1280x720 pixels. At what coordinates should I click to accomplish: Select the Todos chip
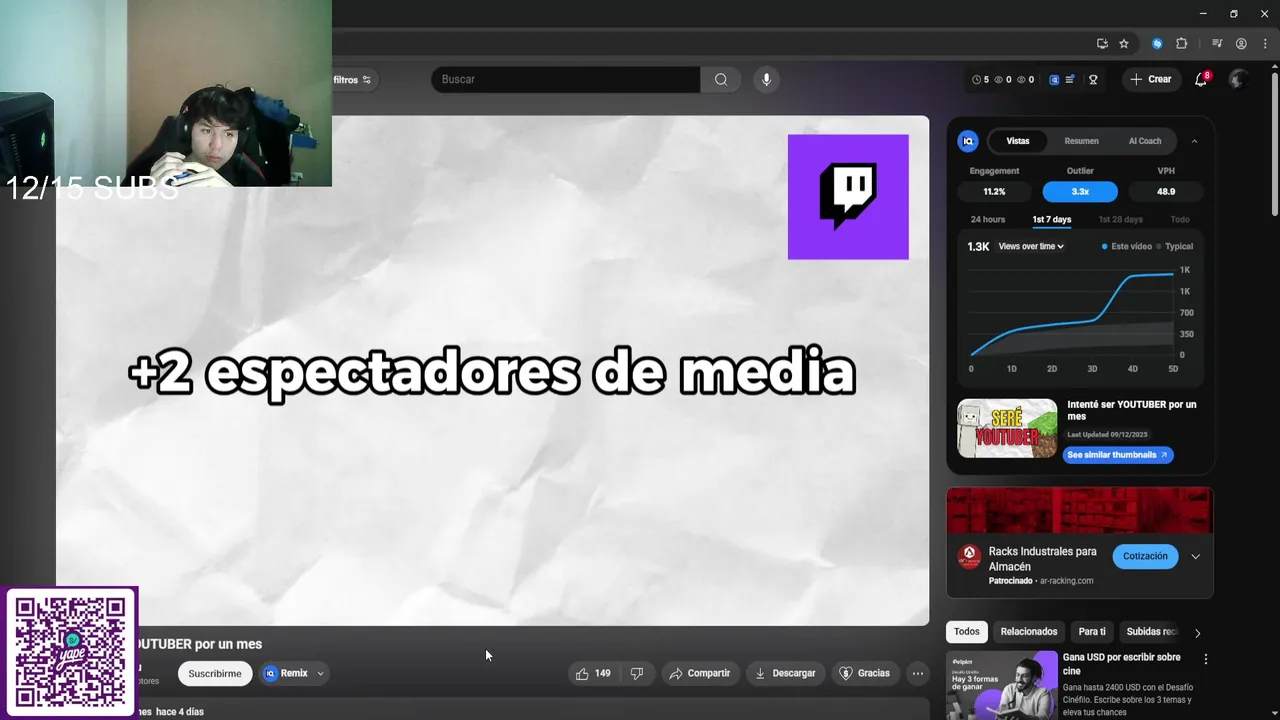tap(967, 632)
